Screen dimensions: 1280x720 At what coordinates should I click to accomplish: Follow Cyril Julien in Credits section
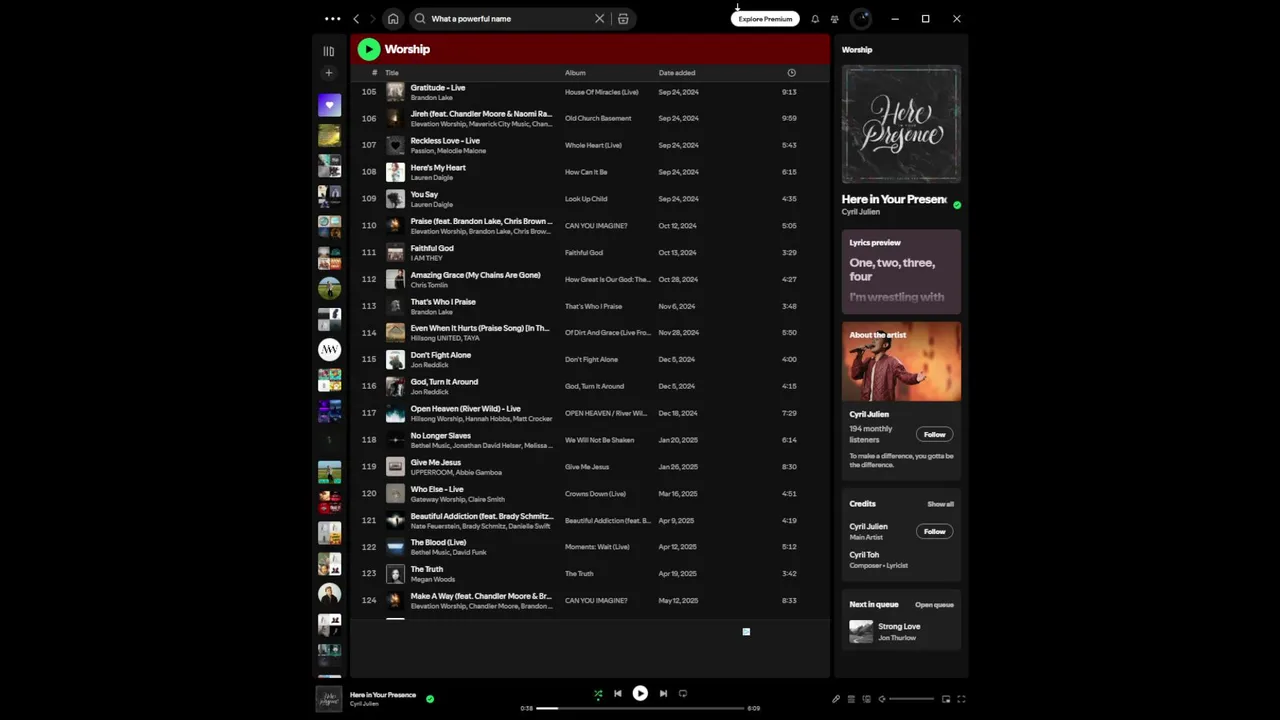click(x=934, y=531)
